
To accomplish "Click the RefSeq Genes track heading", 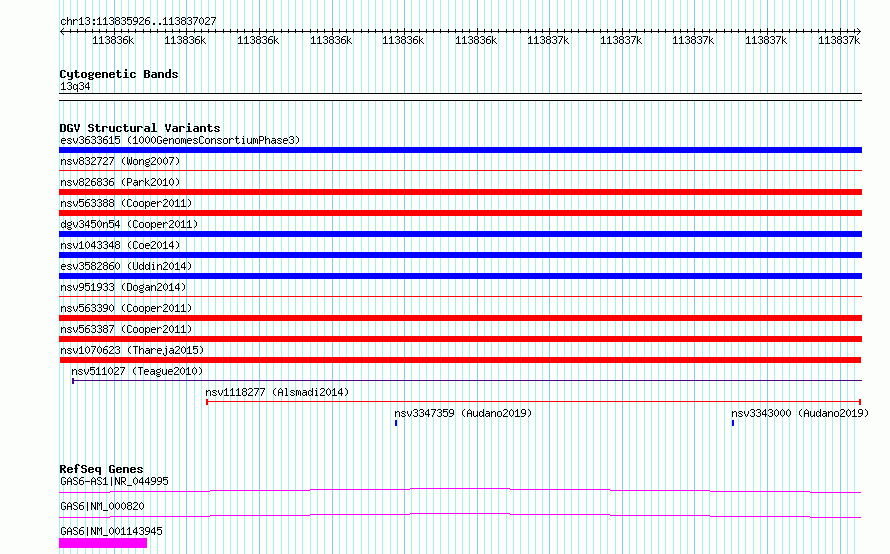I will coord(101,469).
